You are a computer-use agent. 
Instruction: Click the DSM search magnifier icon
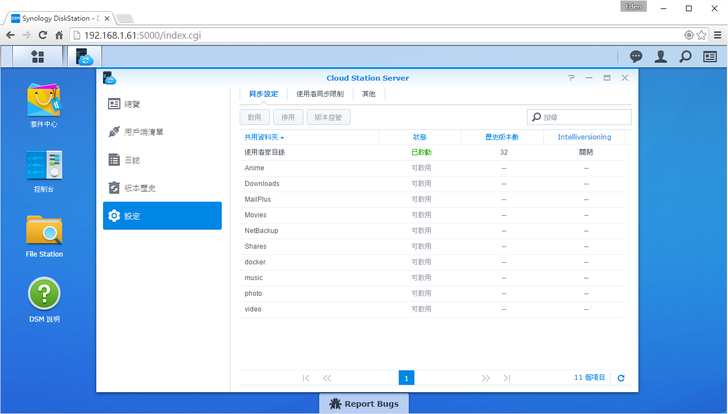(685, 57)
